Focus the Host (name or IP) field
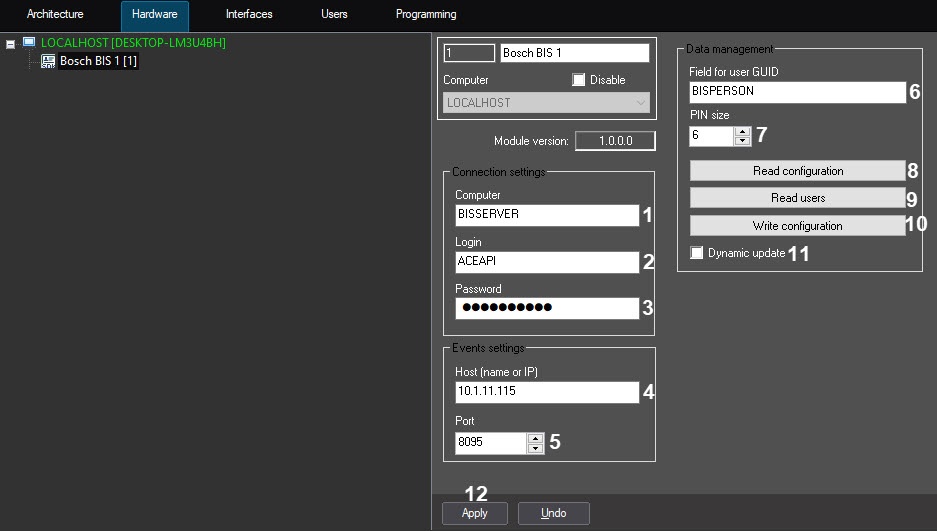 tap(545, 392)
